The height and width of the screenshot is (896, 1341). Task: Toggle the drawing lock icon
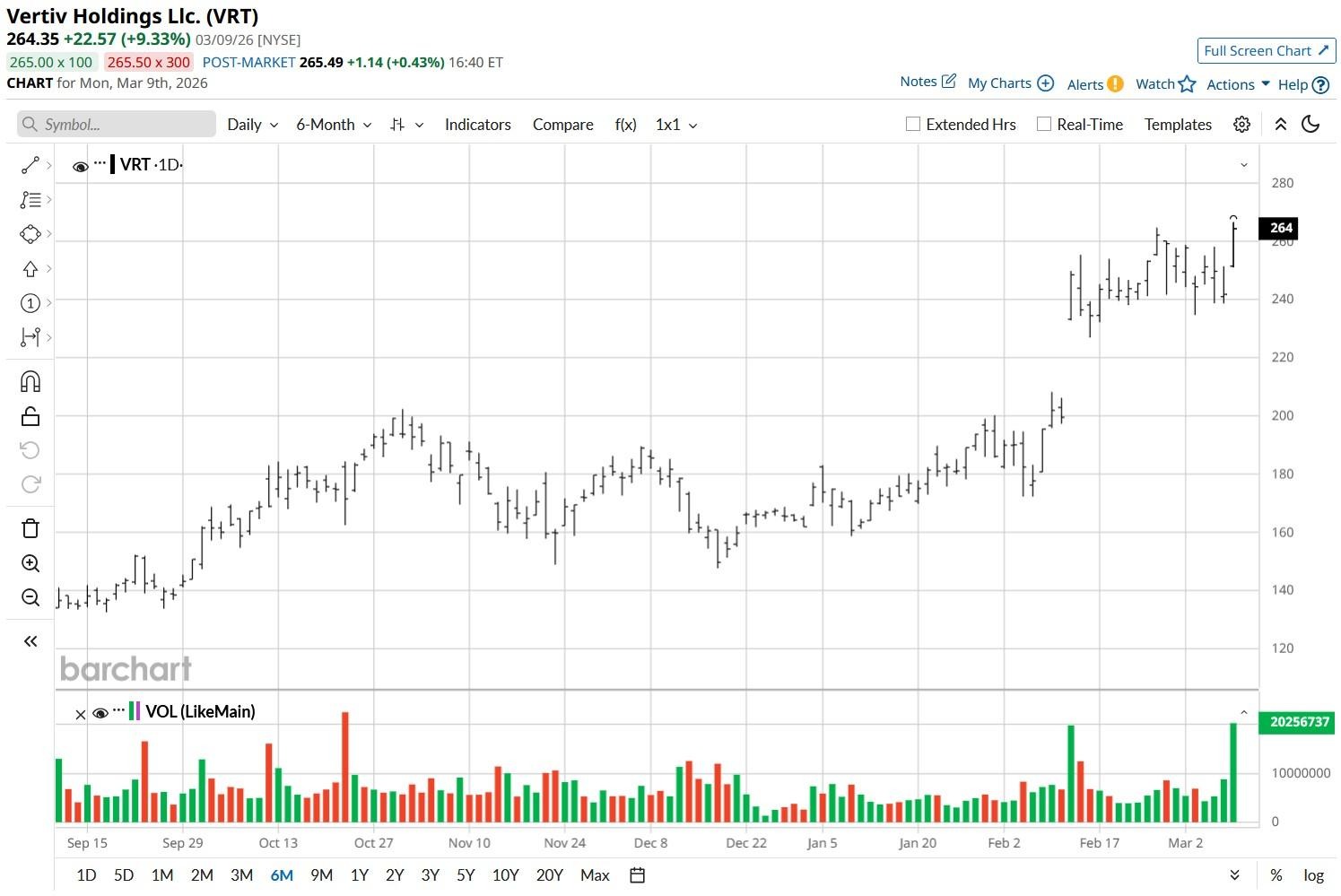coord(30,416)
